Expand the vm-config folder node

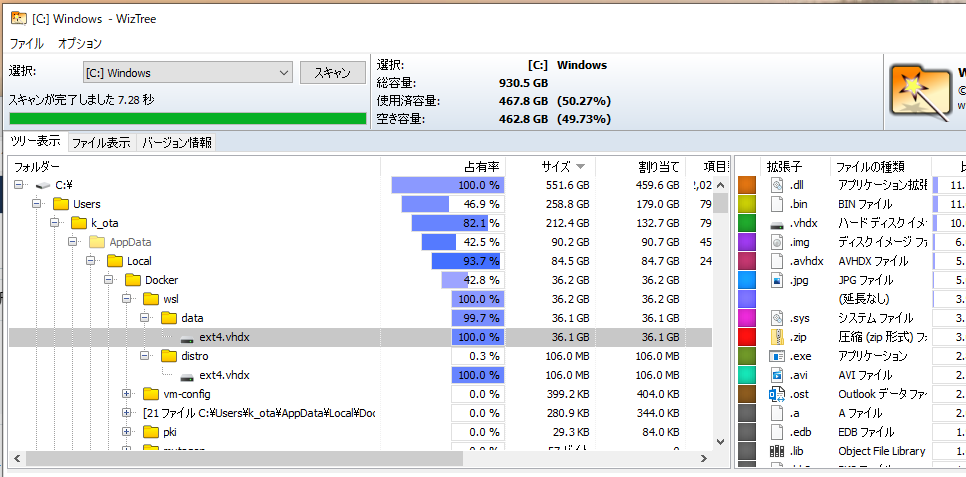[129, 394]
